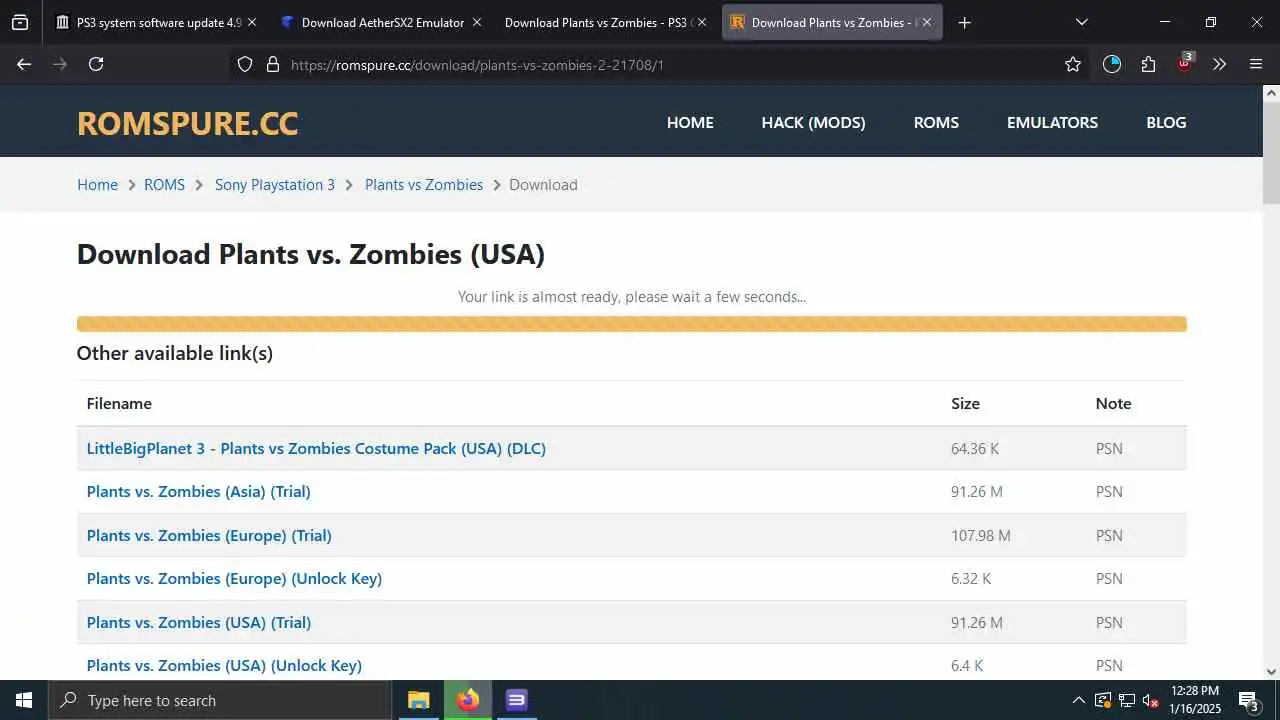Open Firefox View icon in tab bar
This screenshot has height=720, width=1280.
[20, 22]
